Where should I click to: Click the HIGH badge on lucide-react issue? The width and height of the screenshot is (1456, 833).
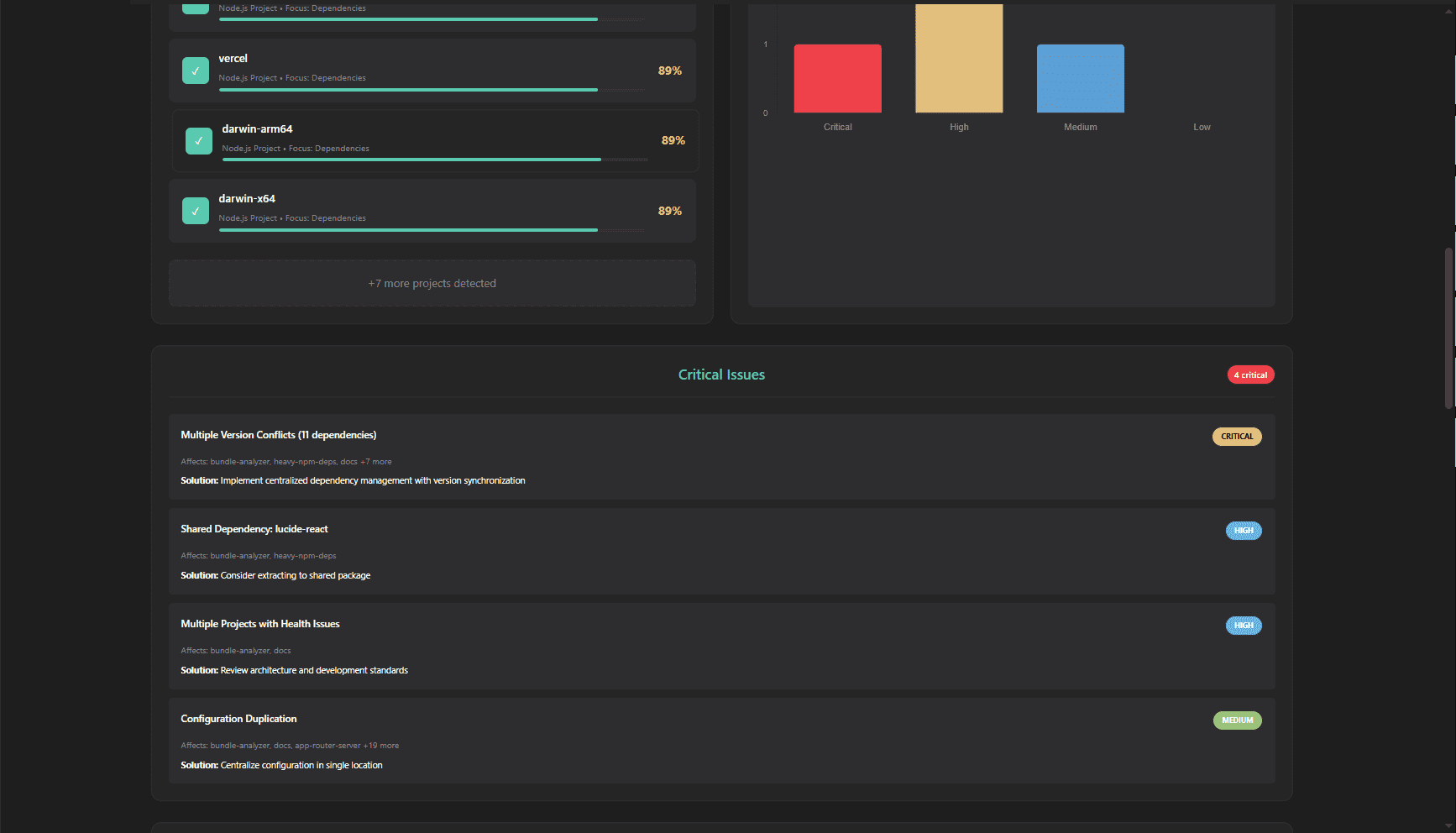[x=1244, y=531]
